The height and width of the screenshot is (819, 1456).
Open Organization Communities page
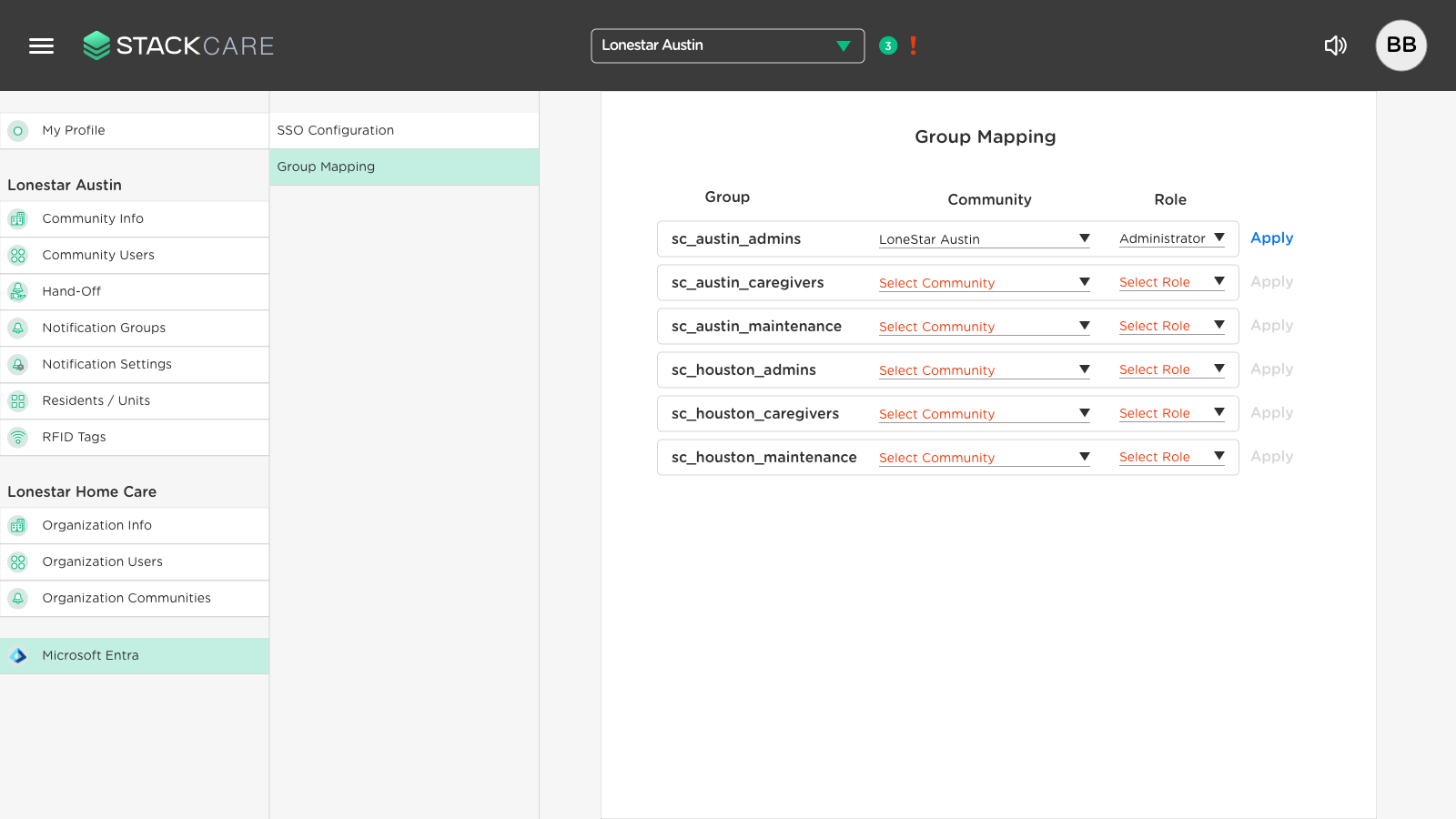[135, 599]
